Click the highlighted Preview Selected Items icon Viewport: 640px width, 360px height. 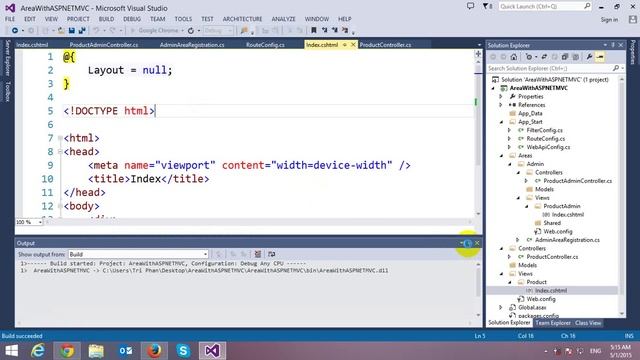coord(600,57)
